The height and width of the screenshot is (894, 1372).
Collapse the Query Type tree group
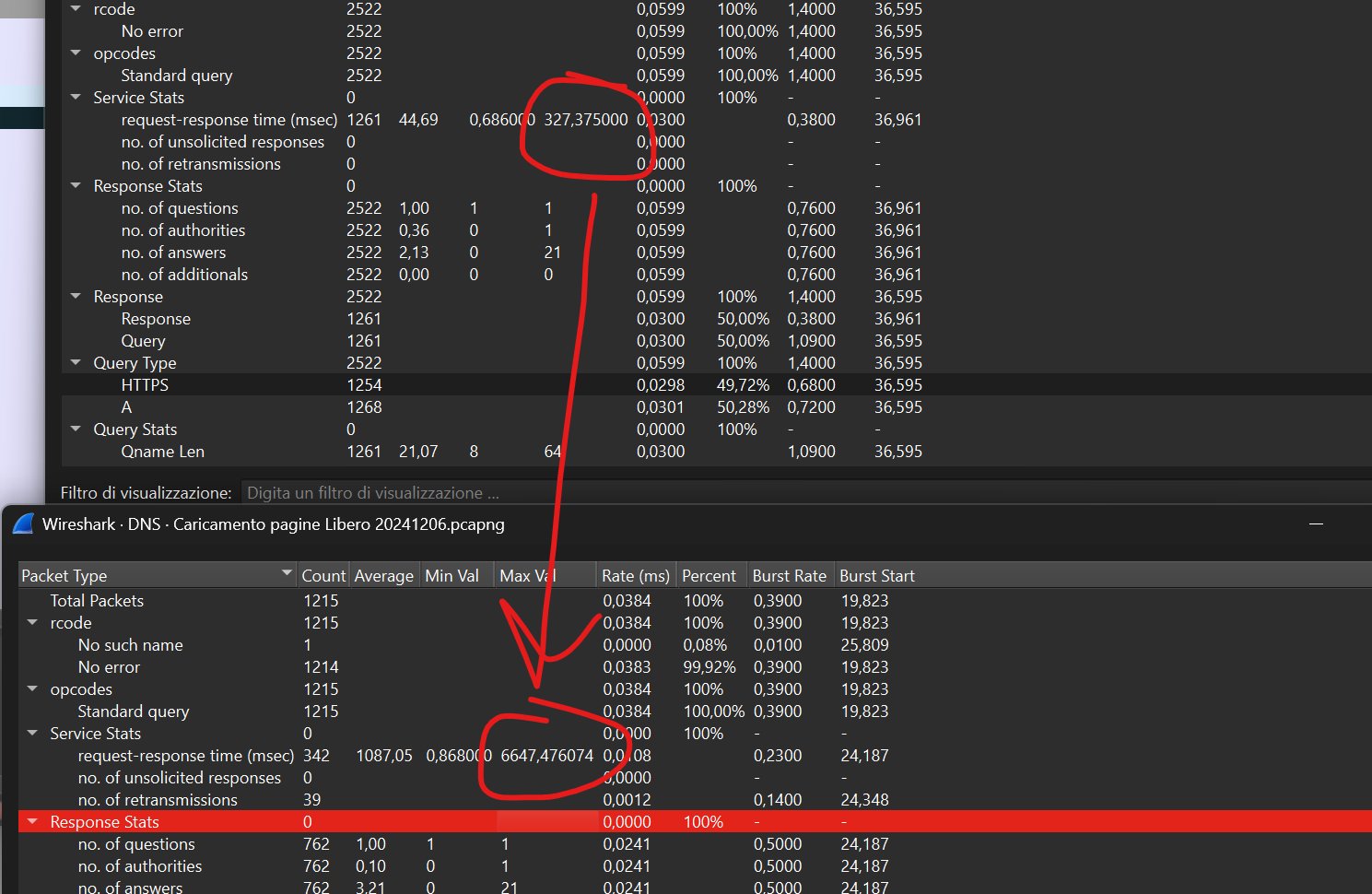tap(76, 363)
